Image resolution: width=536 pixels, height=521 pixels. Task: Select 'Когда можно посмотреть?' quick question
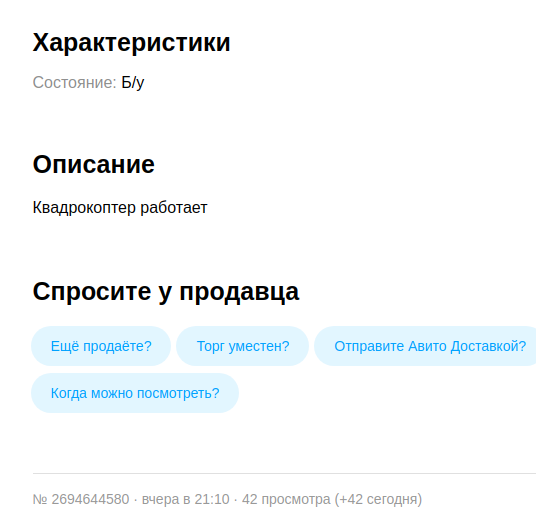click(x=135, y=393)
